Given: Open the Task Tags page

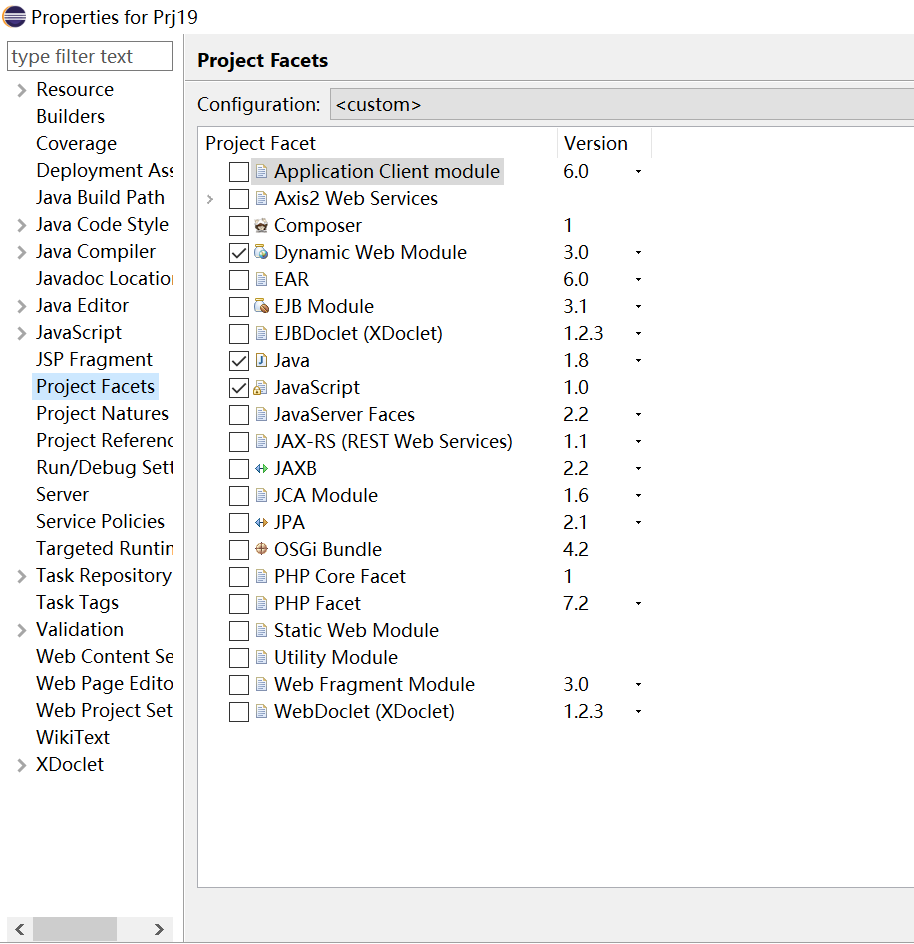Looking at the screenshot, I should pyautogui.click(x=78, y=603).
